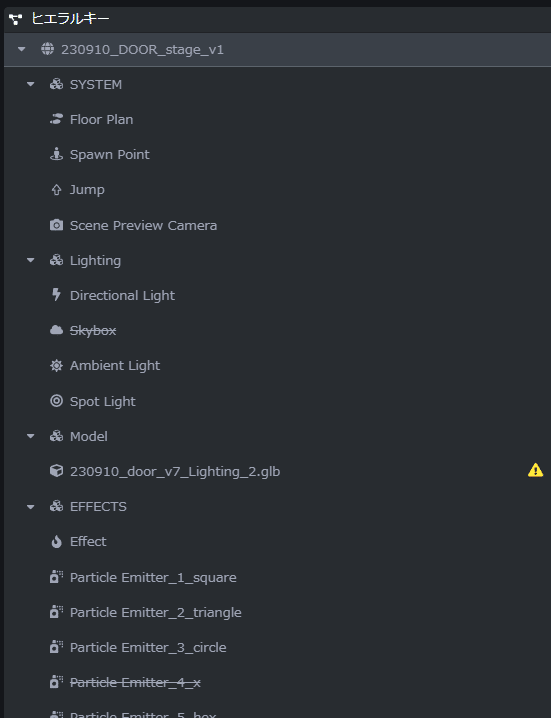Click the Effect flame icon
The width and height of the screenshot is (551, 718).
click(56, 542)
